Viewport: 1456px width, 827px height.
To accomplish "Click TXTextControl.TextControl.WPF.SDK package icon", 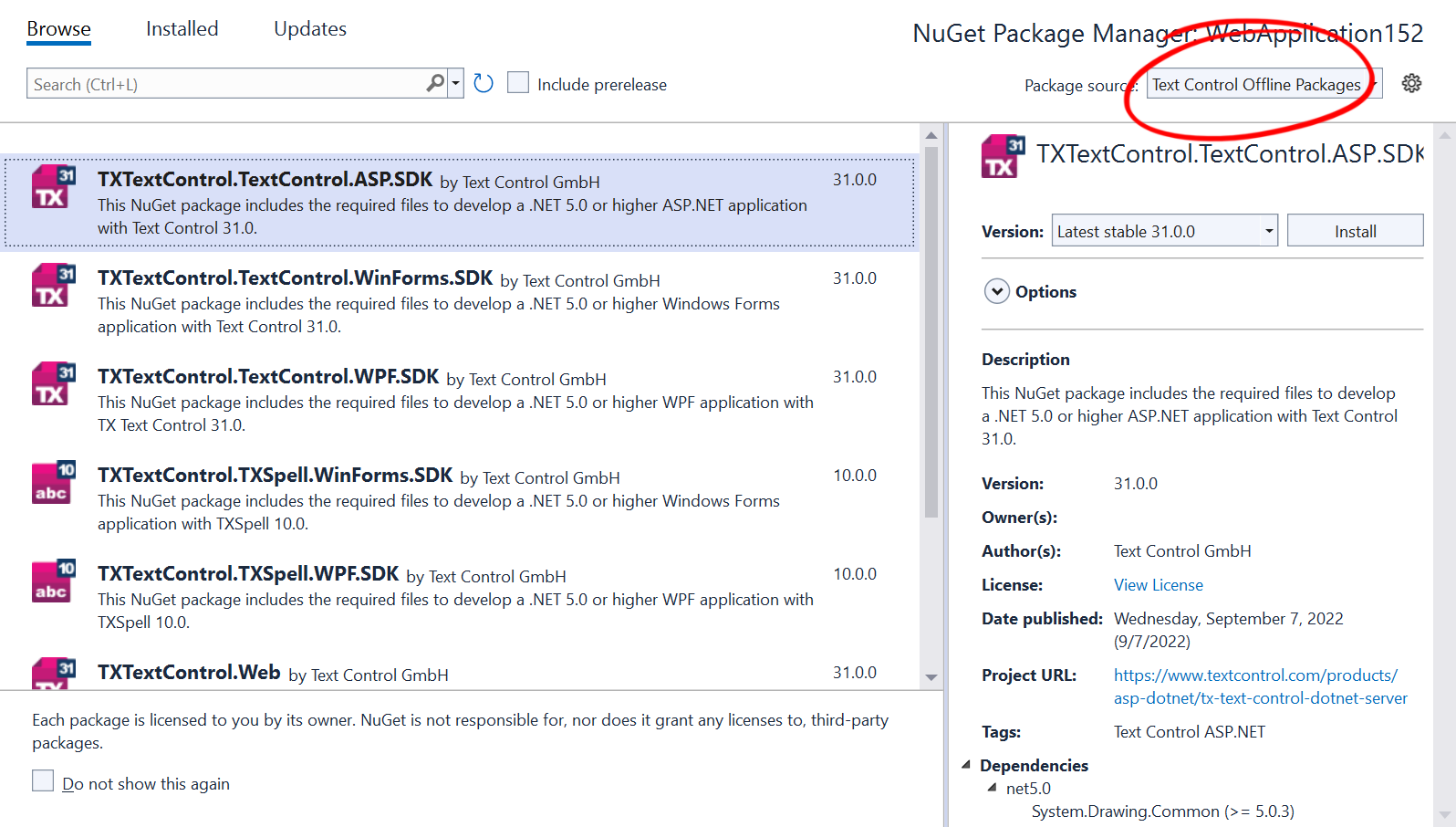I will (54, 384).
